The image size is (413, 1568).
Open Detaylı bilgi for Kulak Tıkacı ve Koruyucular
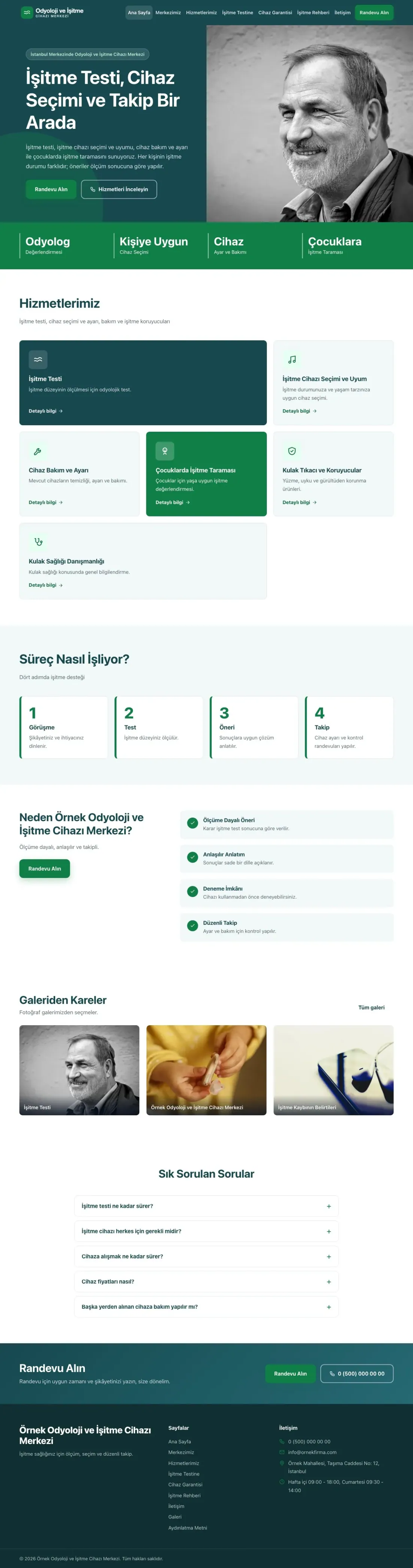[299, 502]
